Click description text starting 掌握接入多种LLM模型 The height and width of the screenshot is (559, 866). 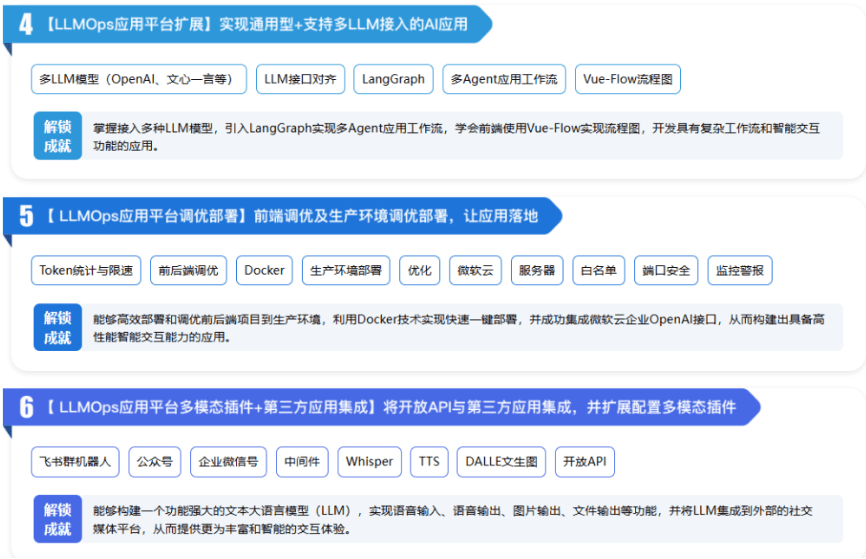(x=456, y=136)
